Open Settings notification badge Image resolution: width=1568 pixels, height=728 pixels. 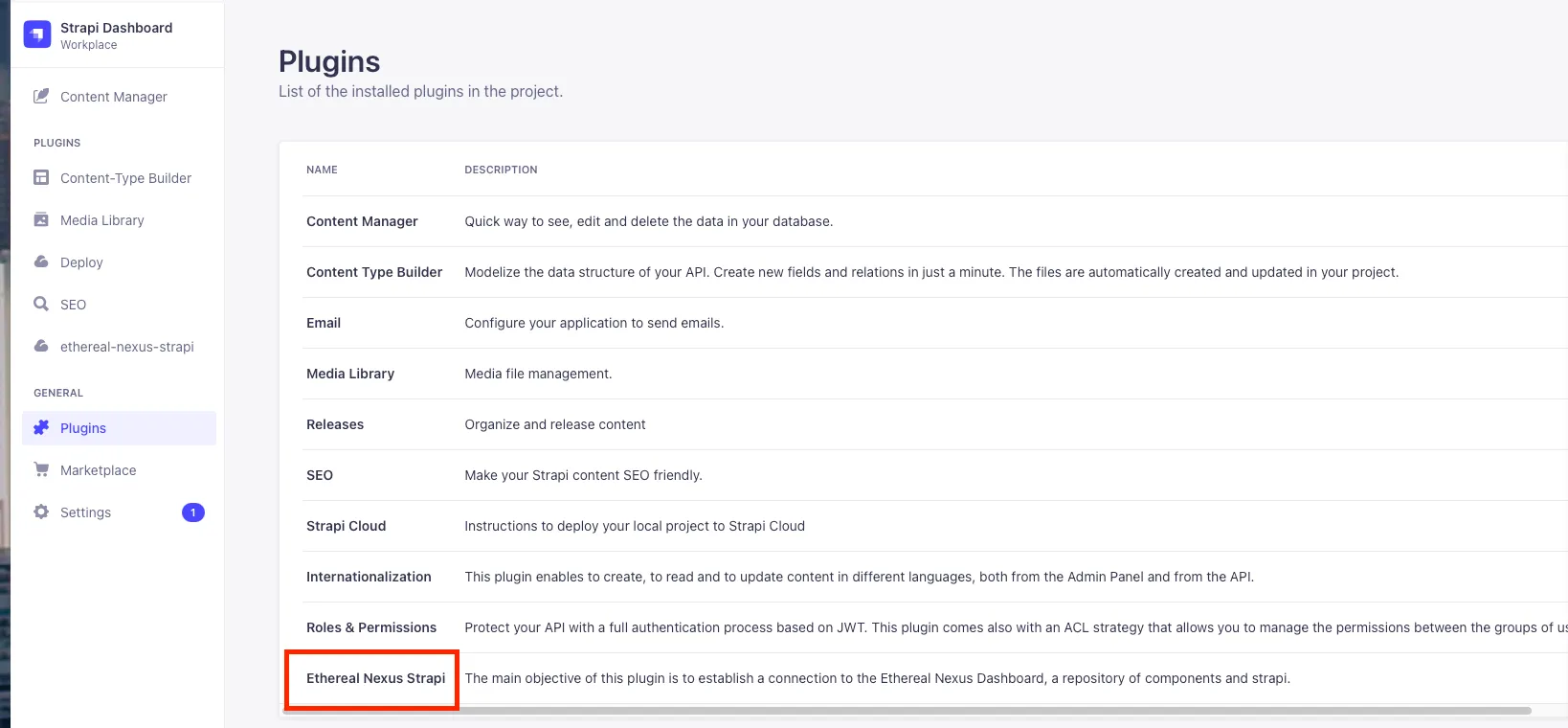(x=192, y=512)
